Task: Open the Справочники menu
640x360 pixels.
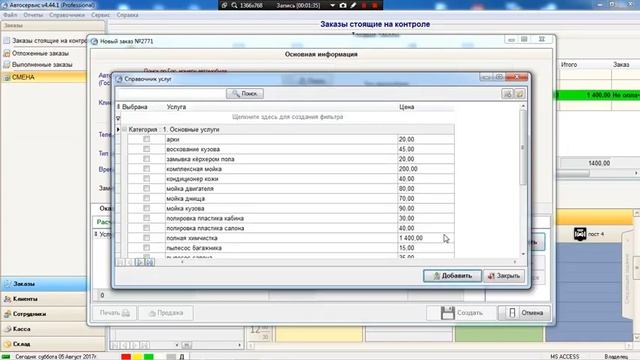Action: point(67,15)
